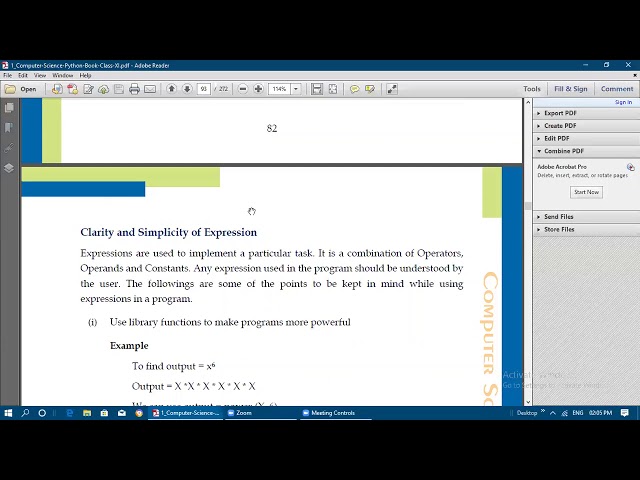Open the page thumbnails panel
The height and width of the screenshot is (480, 640).
point(9,108)
